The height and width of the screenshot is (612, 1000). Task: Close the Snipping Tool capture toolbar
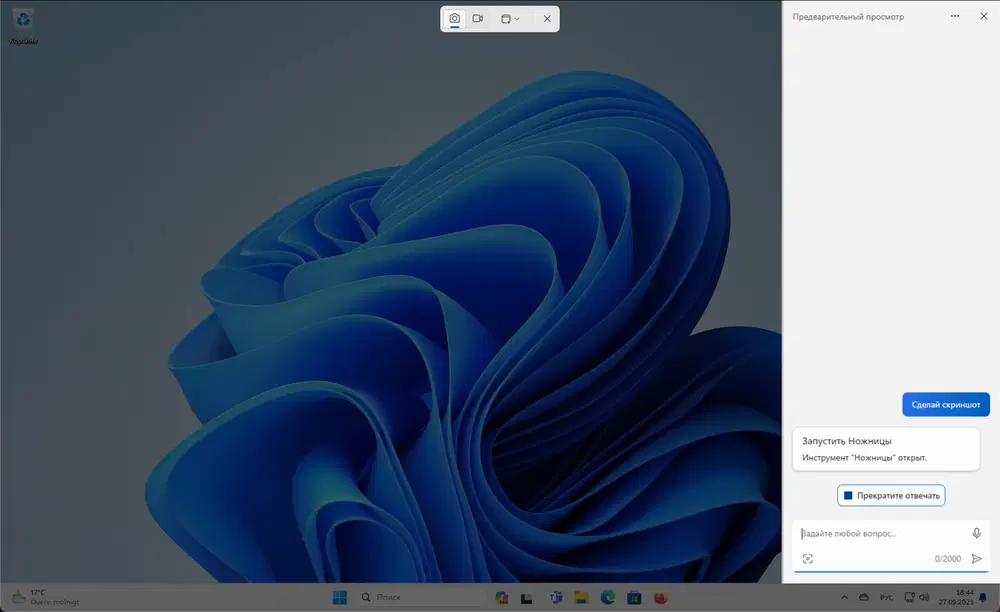547,19
